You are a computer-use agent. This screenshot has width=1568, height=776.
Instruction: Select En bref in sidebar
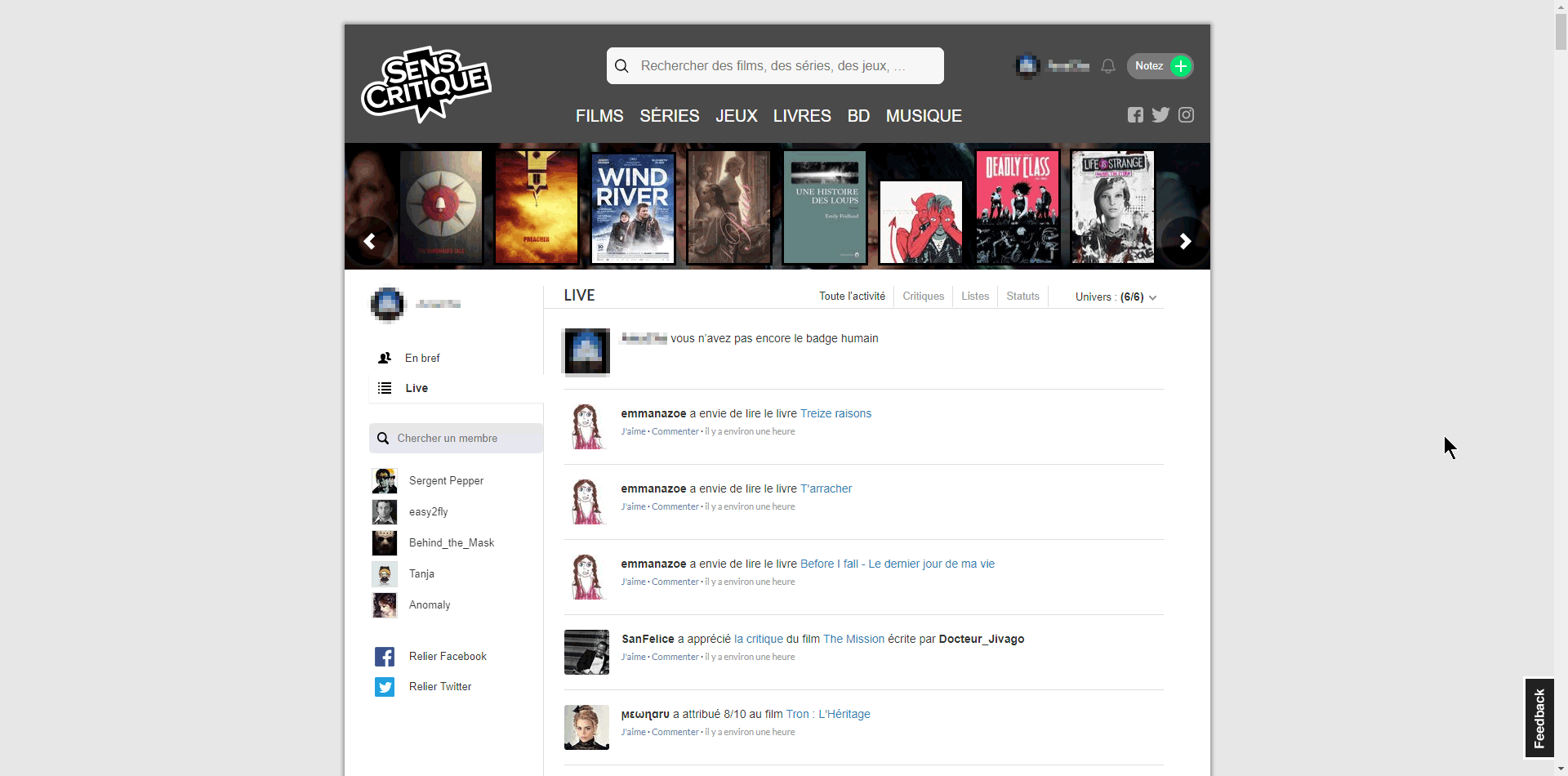[x=422, y=358]
